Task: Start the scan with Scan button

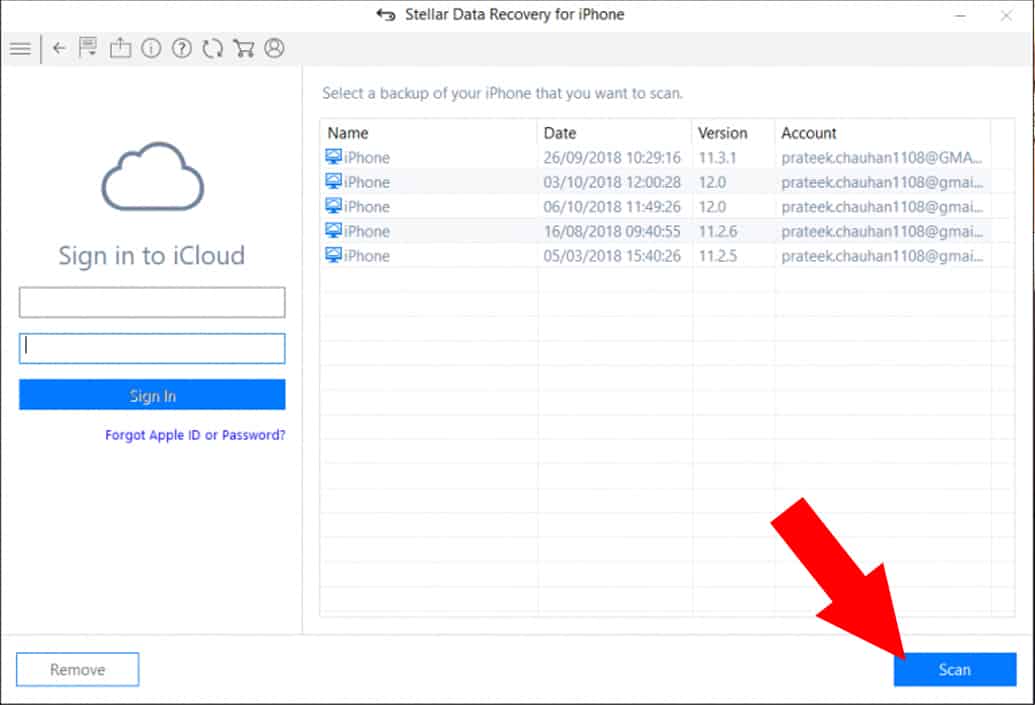Action: point(954,670)
